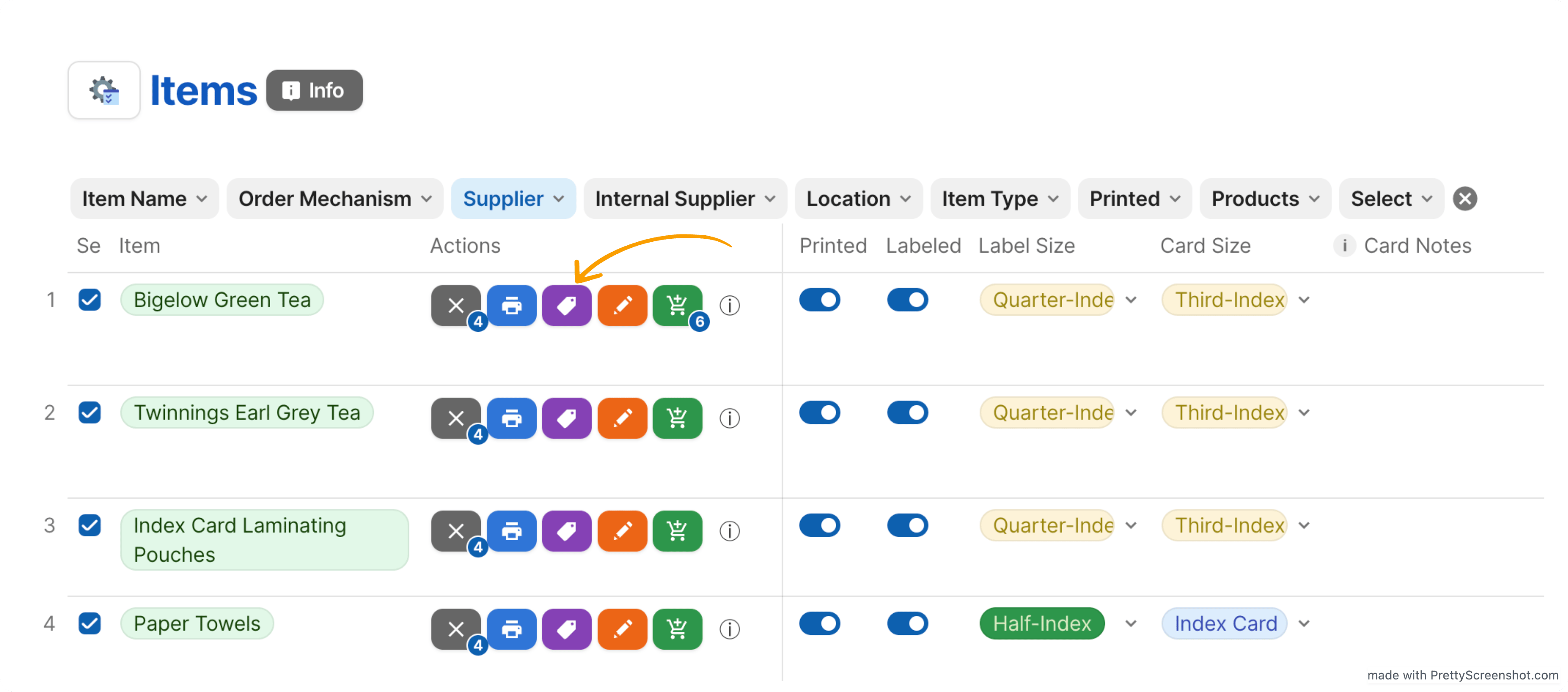Click the purple label tag icon for Bigelow Green Tea
This screenshot has width=1568, height=692.
[x=566, y=305]
